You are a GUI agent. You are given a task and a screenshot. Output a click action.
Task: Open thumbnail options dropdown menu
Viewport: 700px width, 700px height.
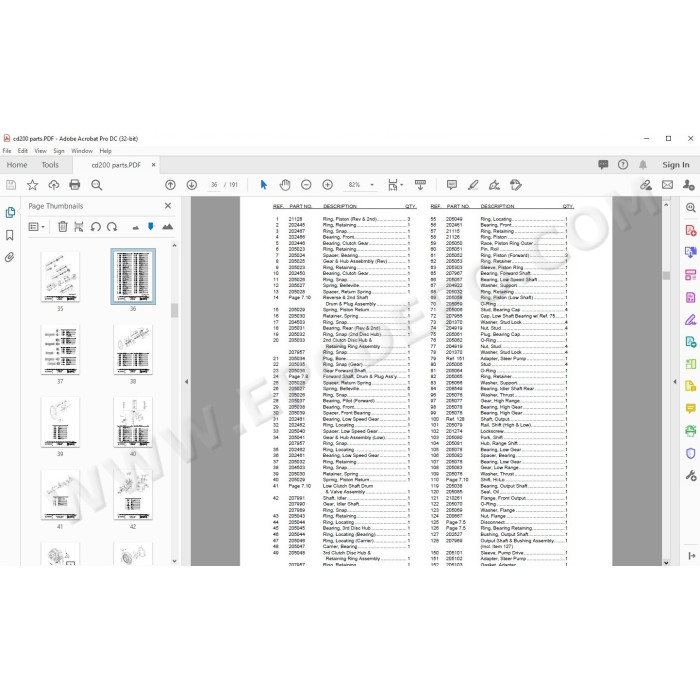point(37,227)
